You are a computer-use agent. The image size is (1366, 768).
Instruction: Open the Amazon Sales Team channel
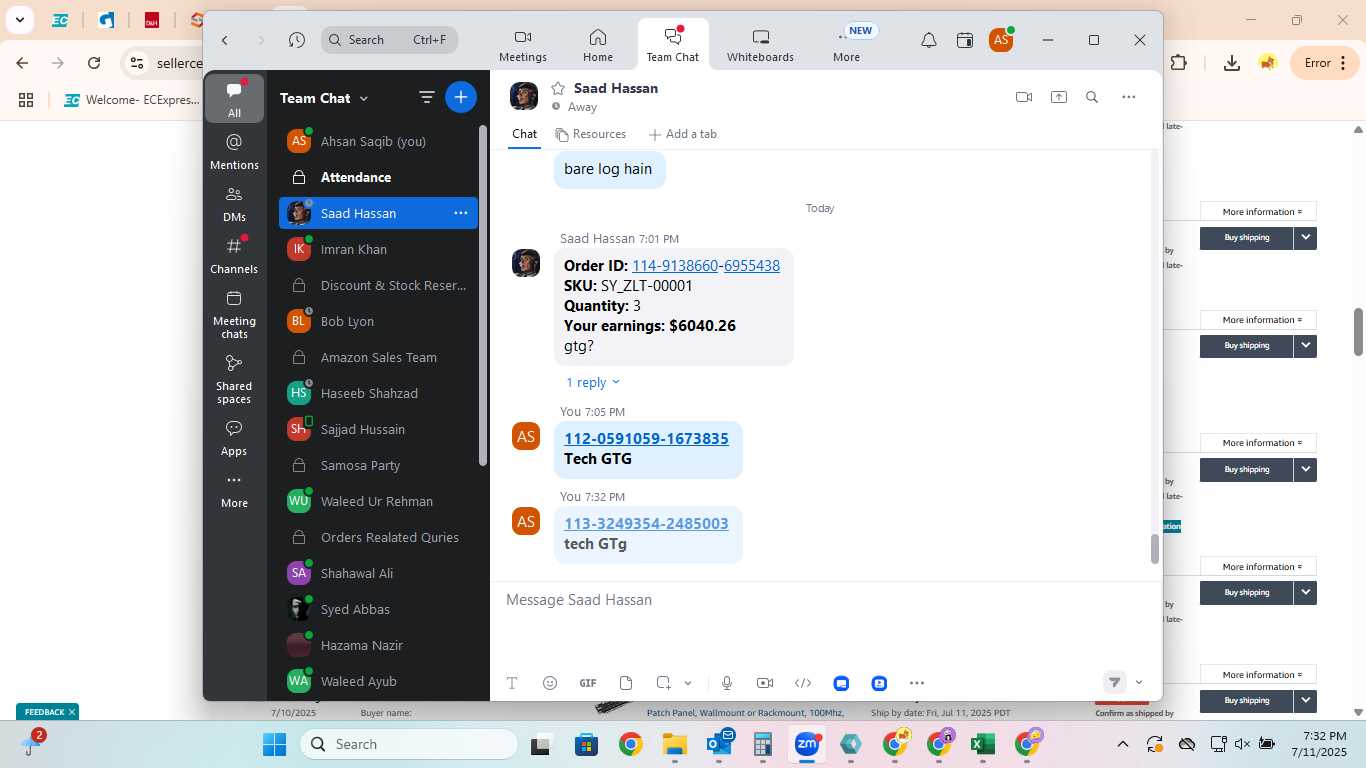(378, 357)
